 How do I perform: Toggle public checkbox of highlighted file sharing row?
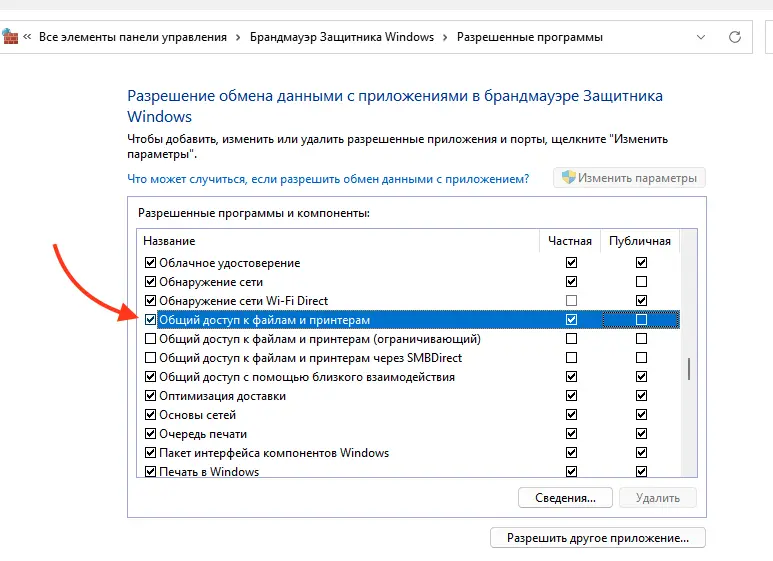click(641, 320)
